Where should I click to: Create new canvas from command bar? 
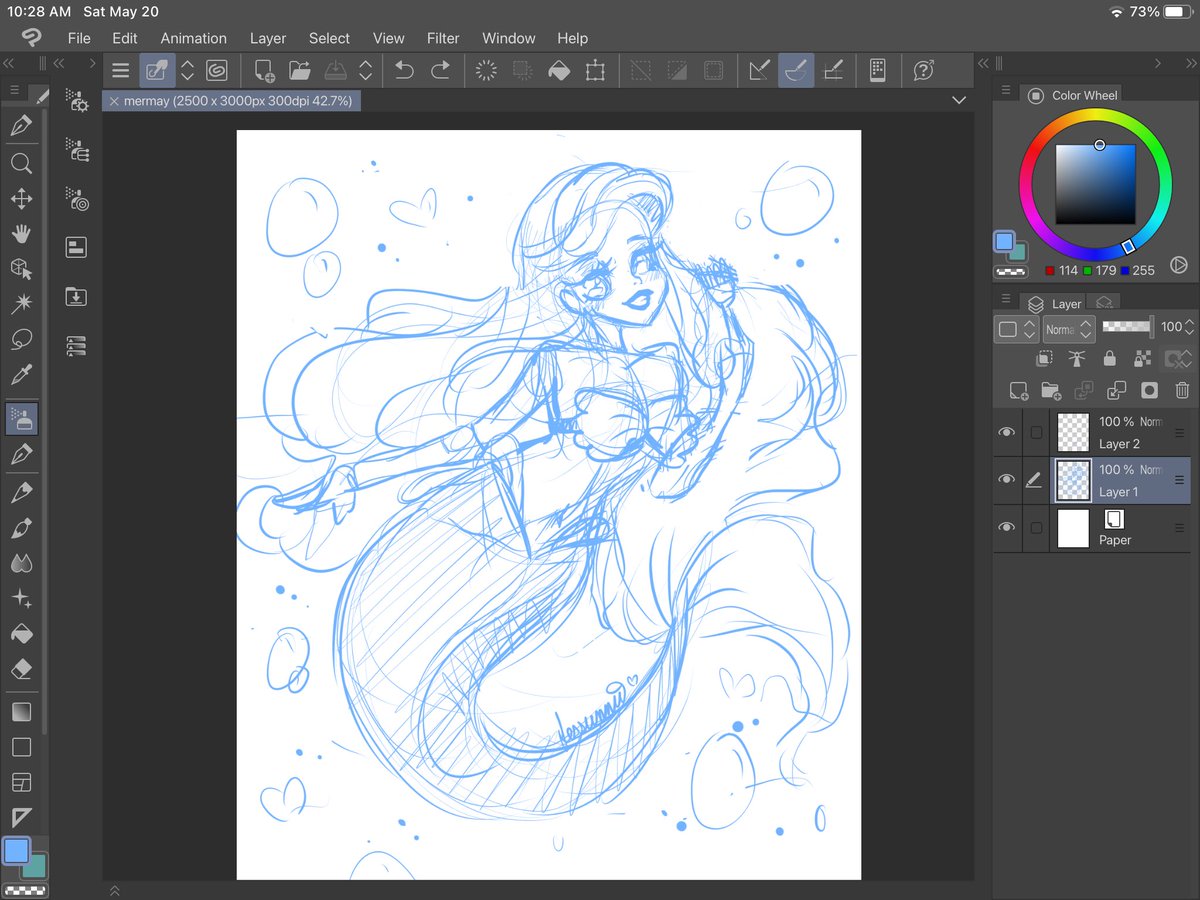click(x=264, y=70)
